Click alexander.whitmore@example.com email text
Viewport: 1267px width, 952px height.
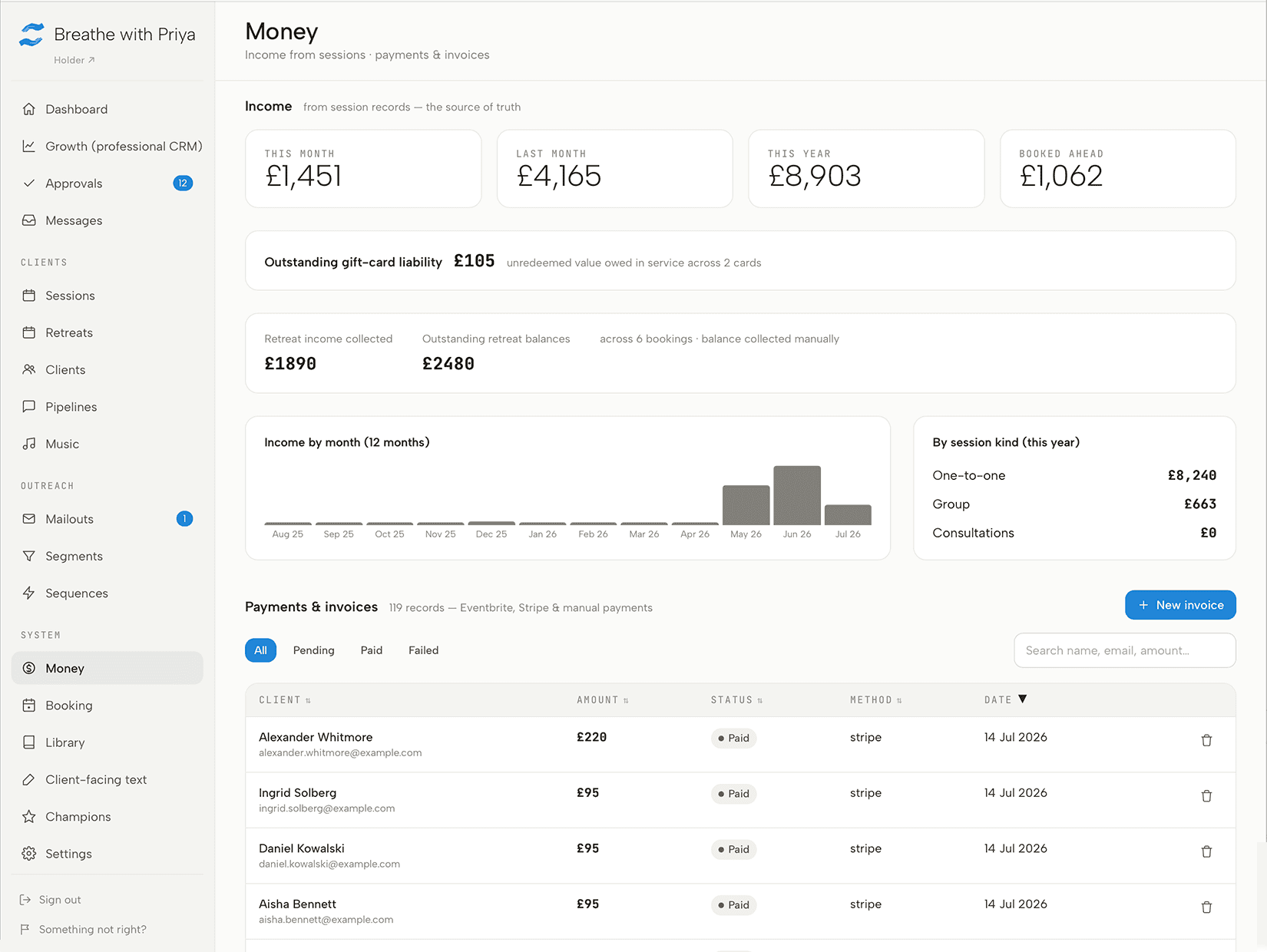(340, 753)
